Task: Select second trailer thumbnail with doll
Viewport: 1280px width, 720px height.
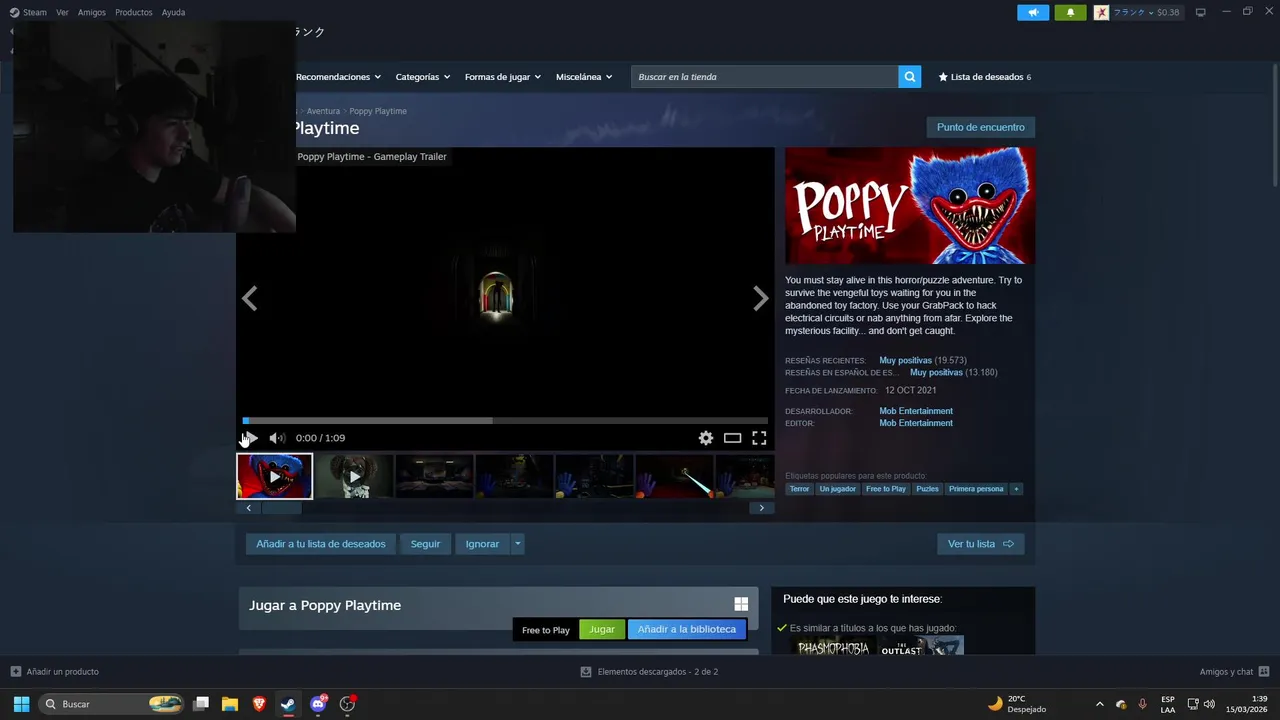Action: (354, 476)
